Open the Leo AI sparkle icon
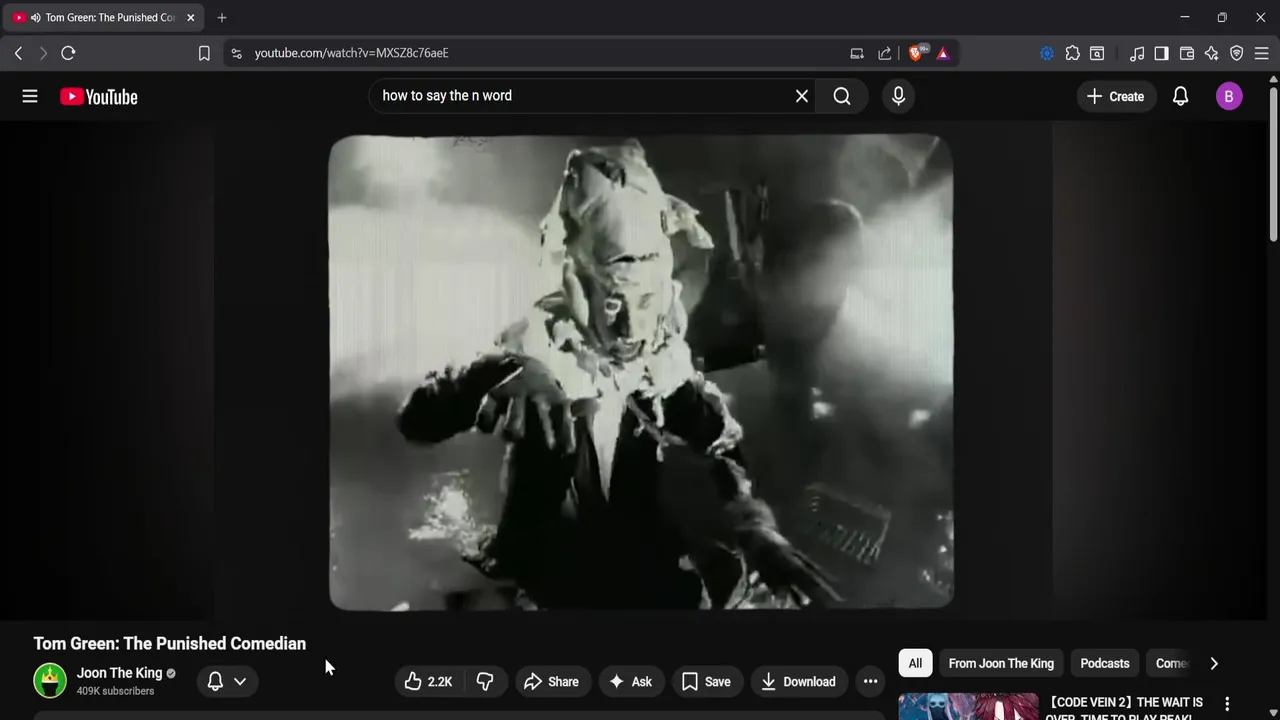This screenshot has width=1280, height=720. [1212, 53]
